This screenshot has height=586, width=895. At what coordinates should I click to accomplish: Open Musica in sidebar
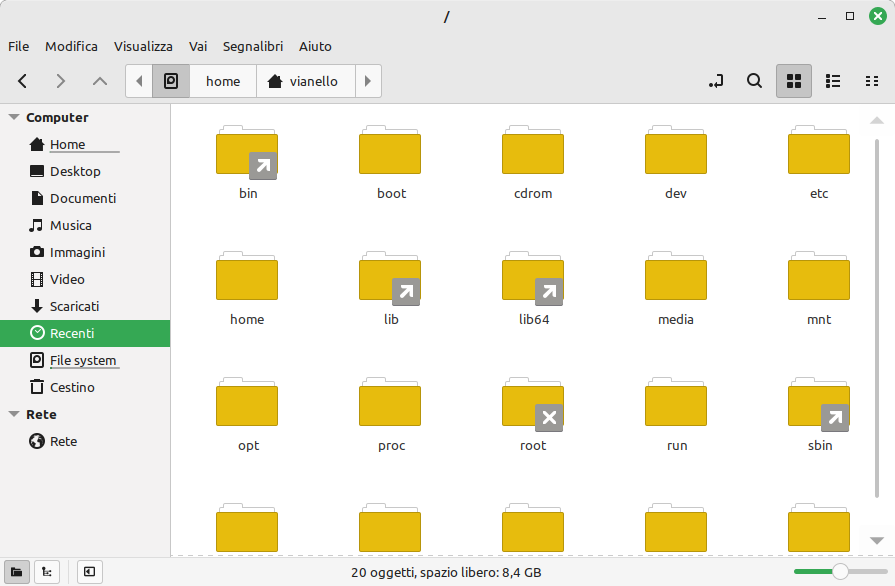pos(85,225)
